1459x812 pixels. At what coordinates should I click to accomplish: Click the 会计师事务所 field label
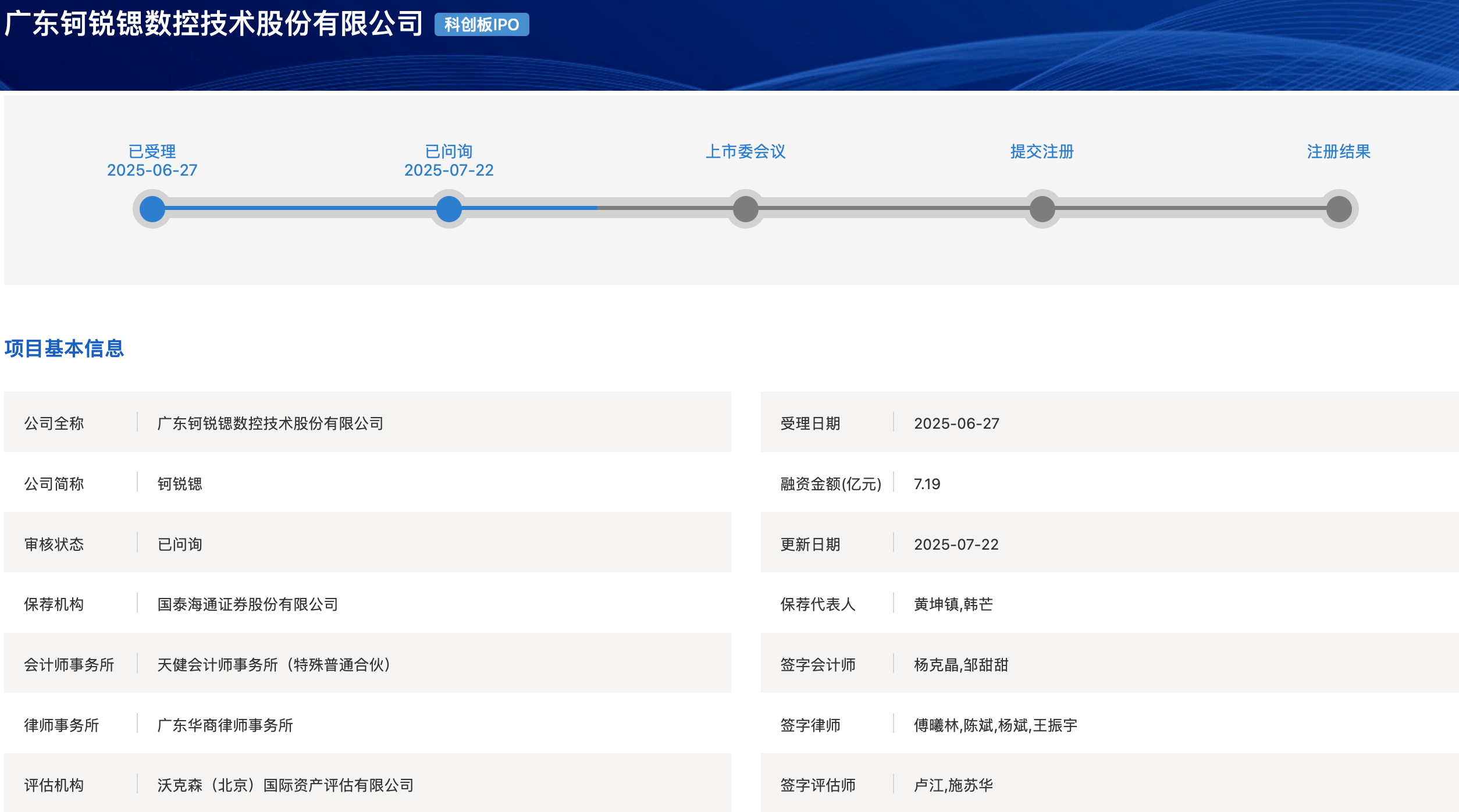(69, 665)
